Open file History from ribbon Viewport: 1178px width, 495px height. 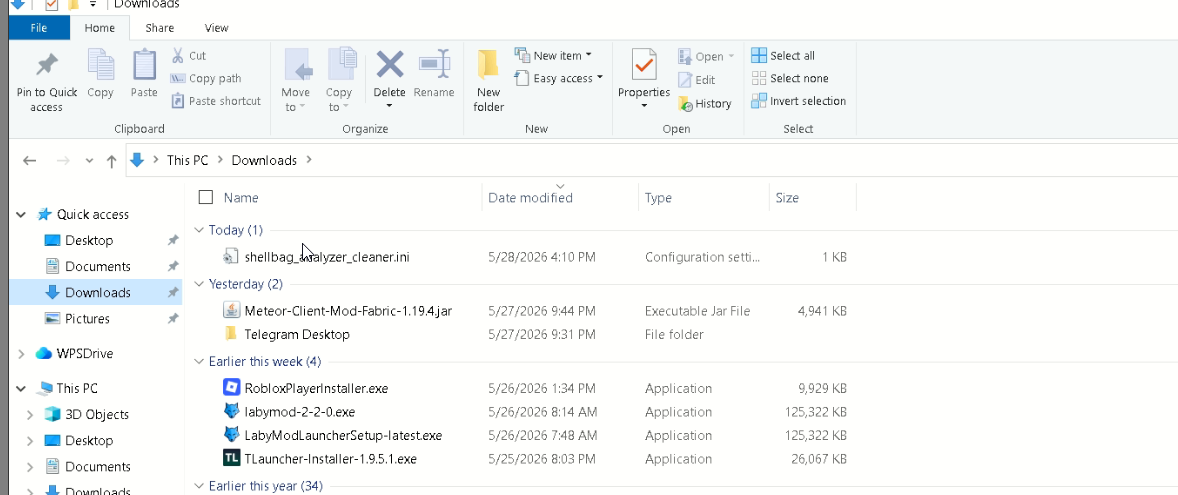coord(705,104)
